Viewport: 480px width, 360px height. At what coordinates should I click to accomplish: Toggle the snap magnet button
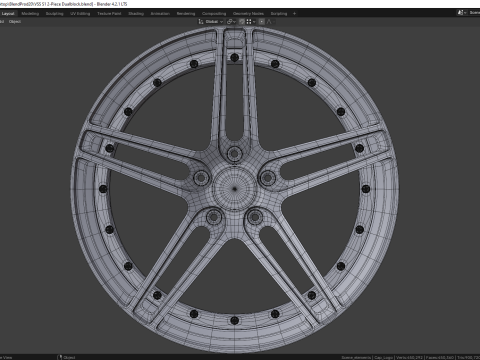(242, 22)
